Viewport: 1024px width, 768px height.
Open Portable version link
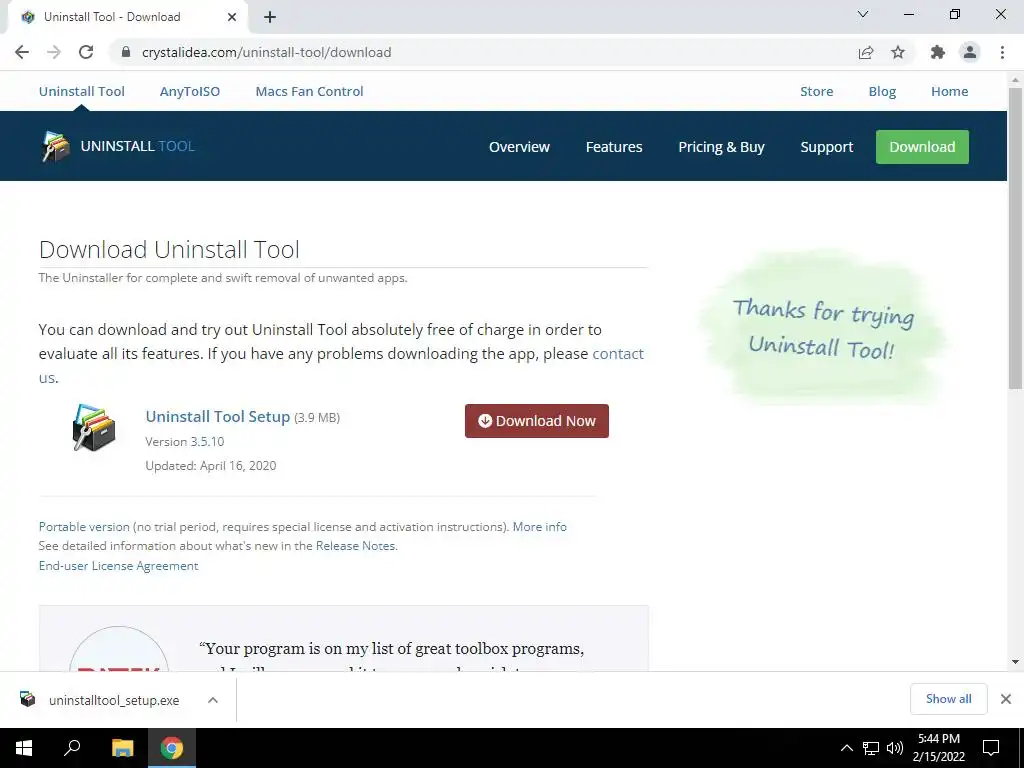(84, 526)
